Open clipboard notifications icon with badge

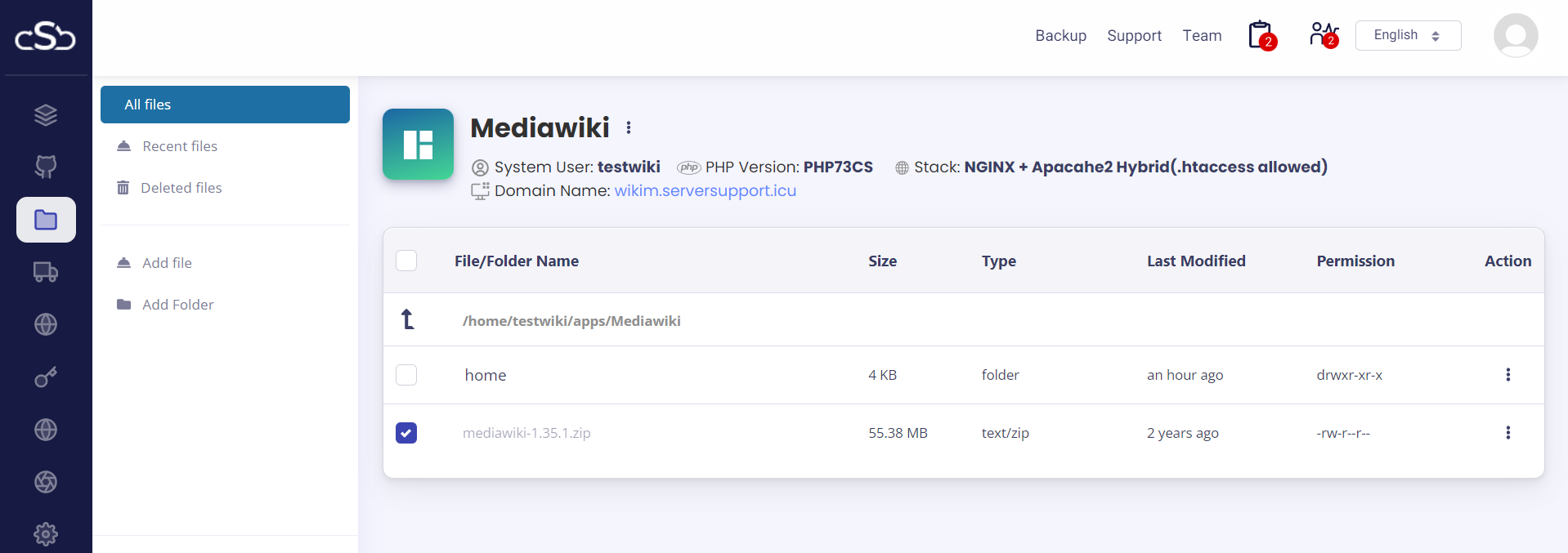pyautogui.click(x=1261, y=35)
